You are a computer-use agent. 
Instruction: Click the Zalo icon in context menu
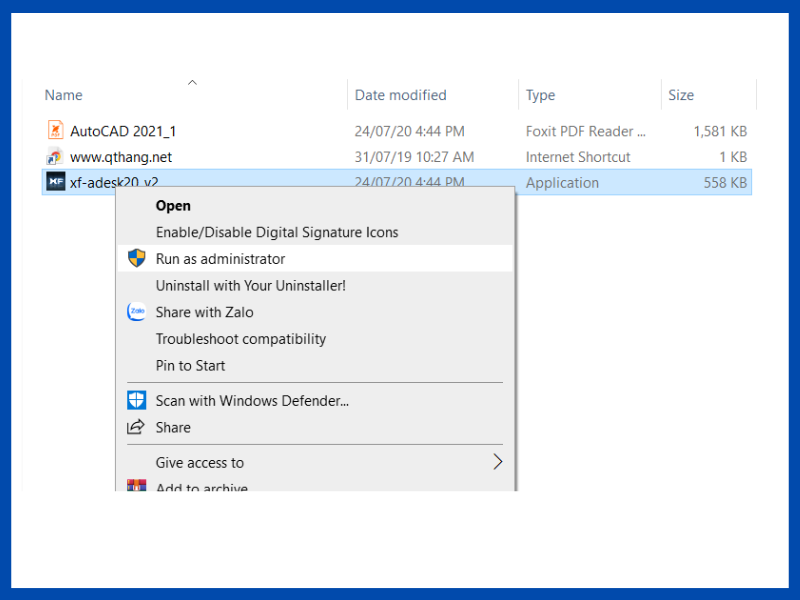pyautogui.click(x=137, y=312)
